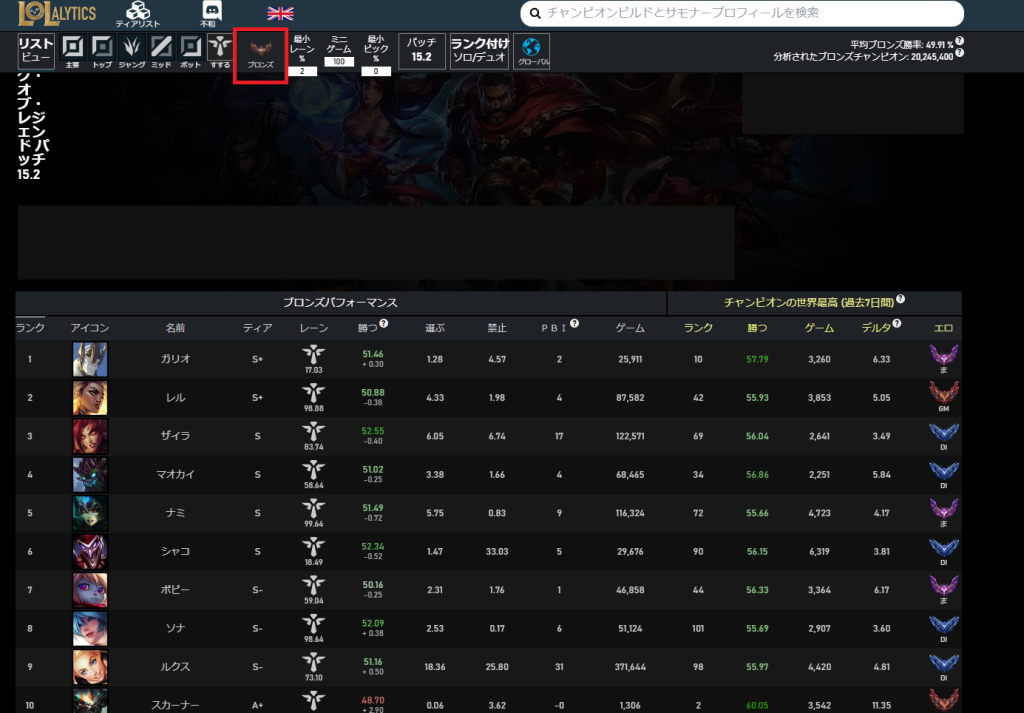Open the Patch 15.2 selector

pyautogui.click(x=422, y=50)
